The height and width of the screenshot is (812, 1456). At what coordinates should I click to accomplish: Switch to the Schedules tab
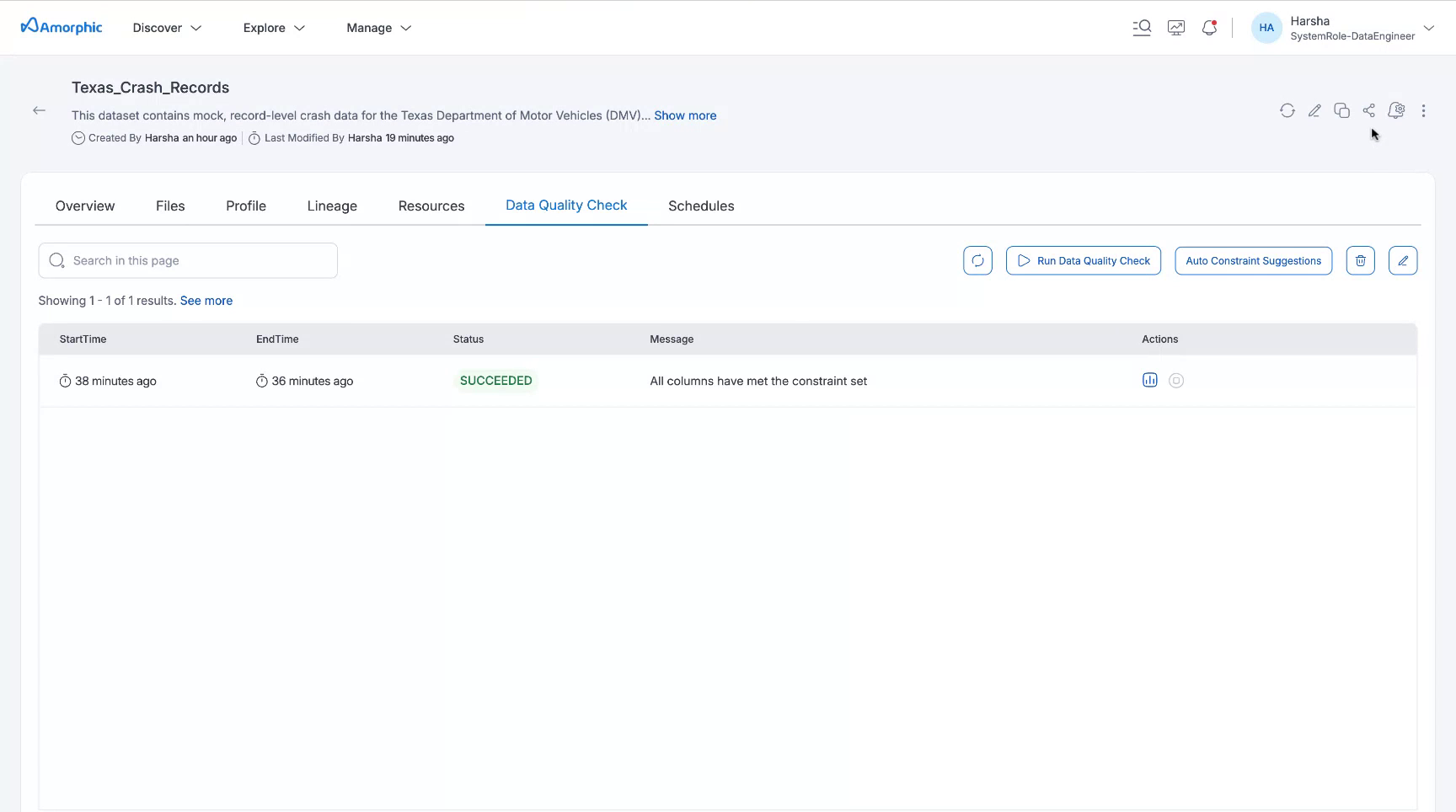click(x=700, y=206)
